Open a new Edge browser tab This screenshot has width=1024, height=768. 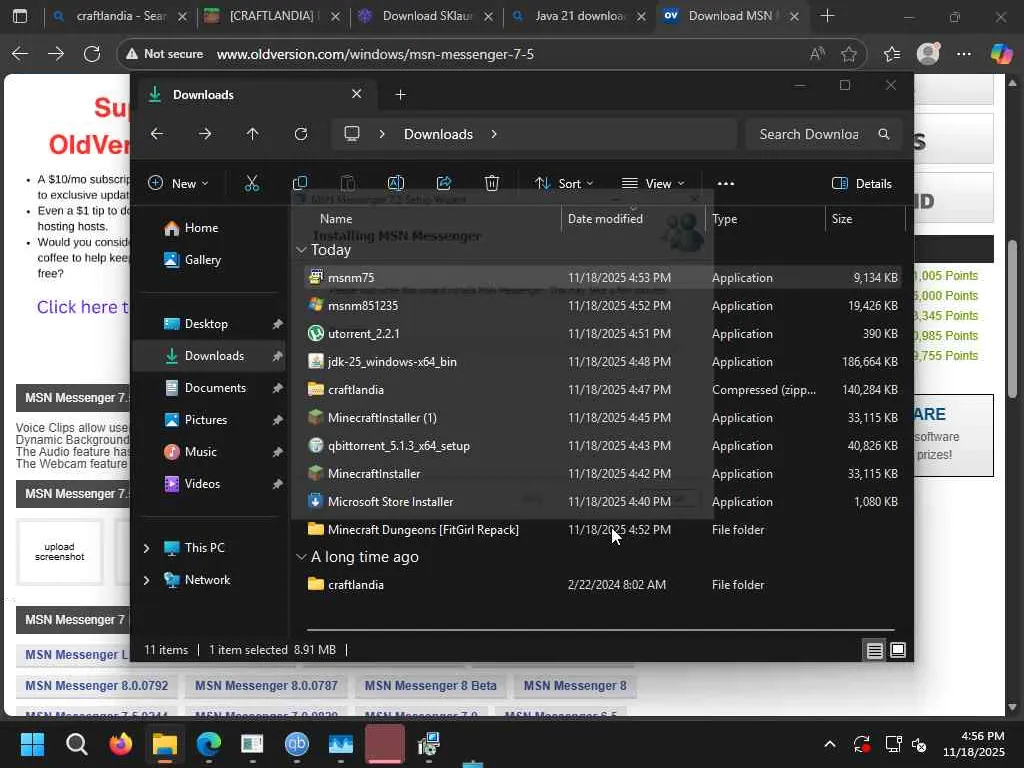point(827,16)
